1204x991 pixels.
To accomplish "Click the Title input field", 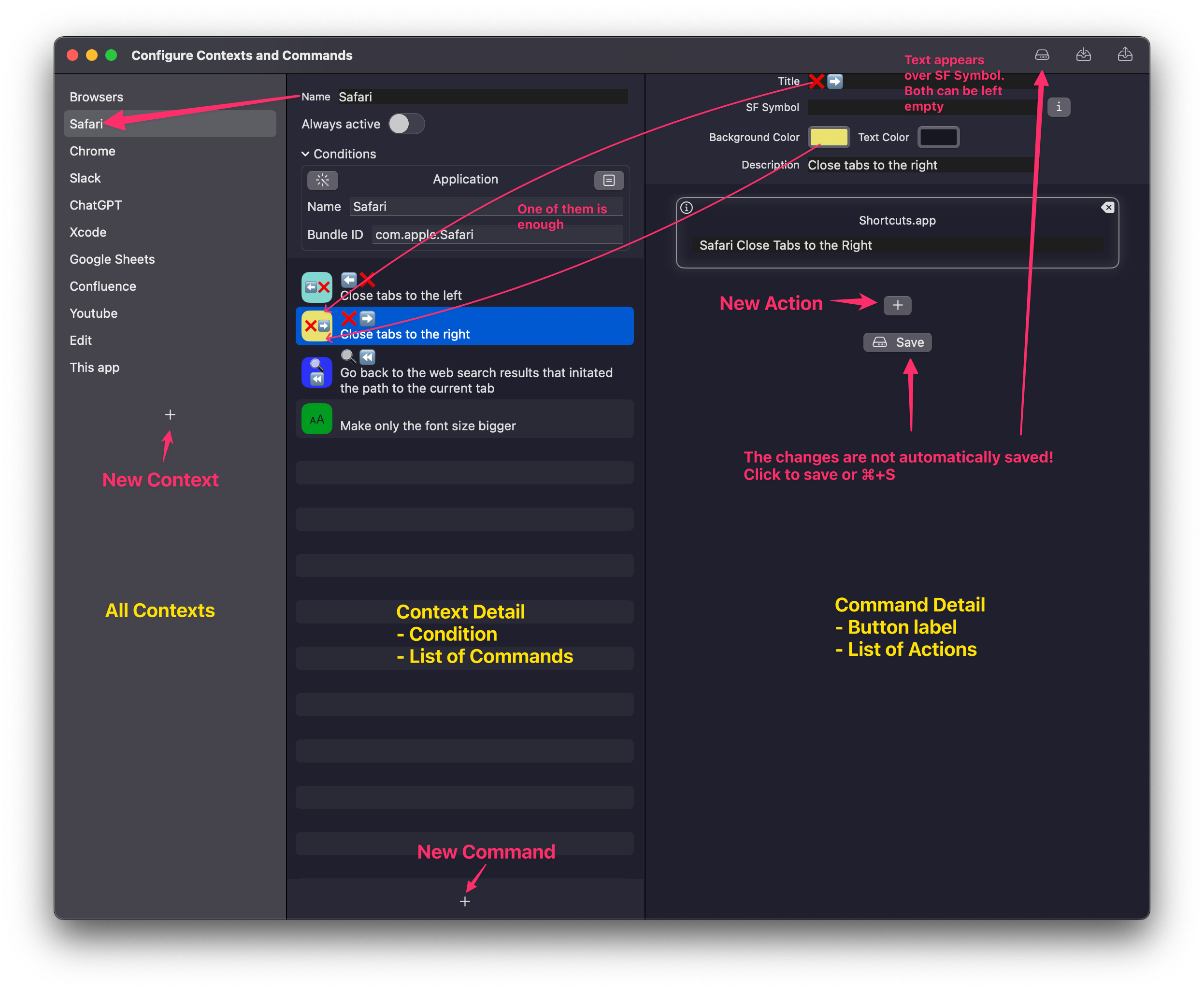I will [921, 81].
